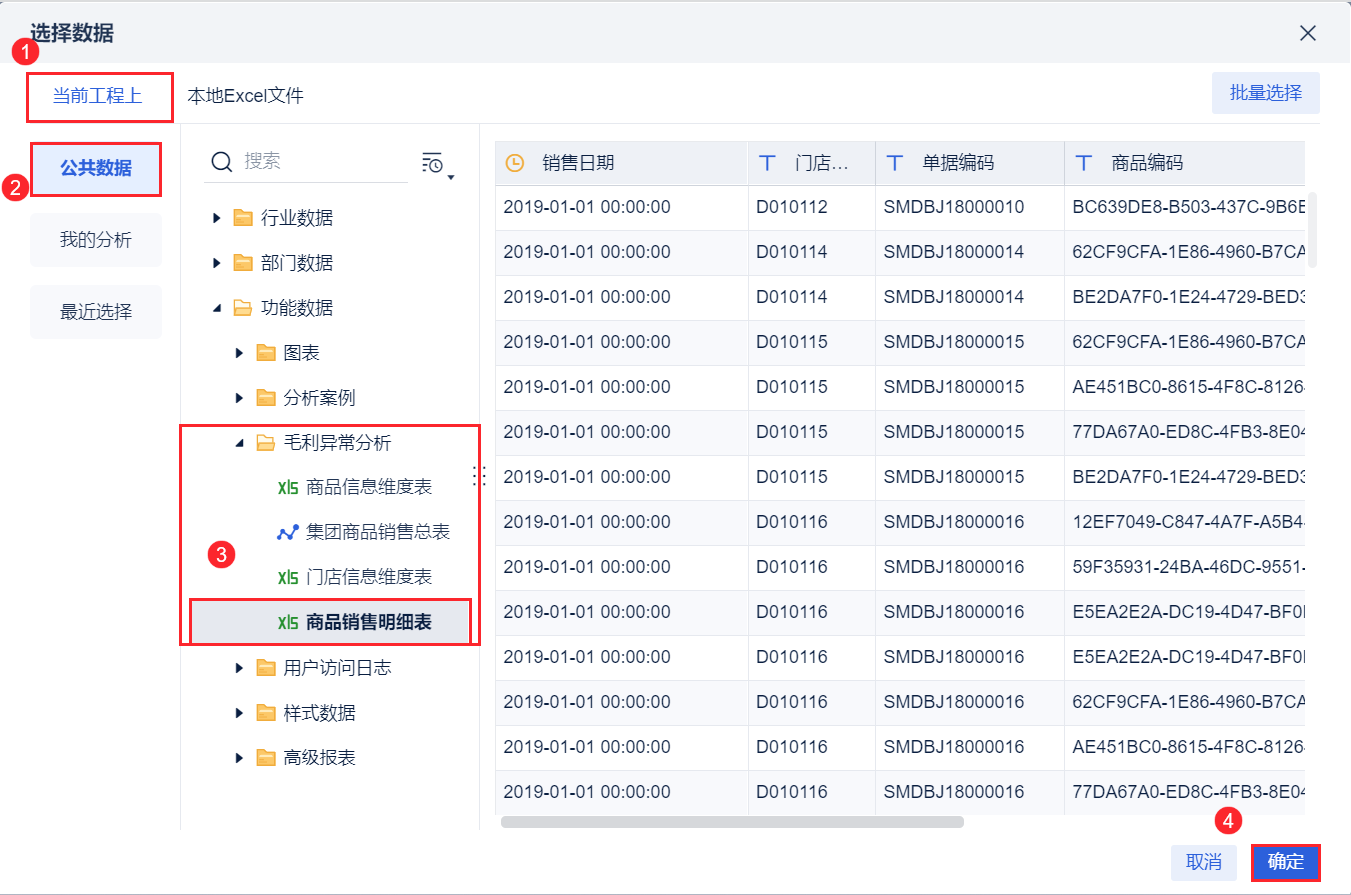This screenshot has width=1351, height=895.
Task: Click the Excel icon of 商品销售明细表
Action: point(288,623)
